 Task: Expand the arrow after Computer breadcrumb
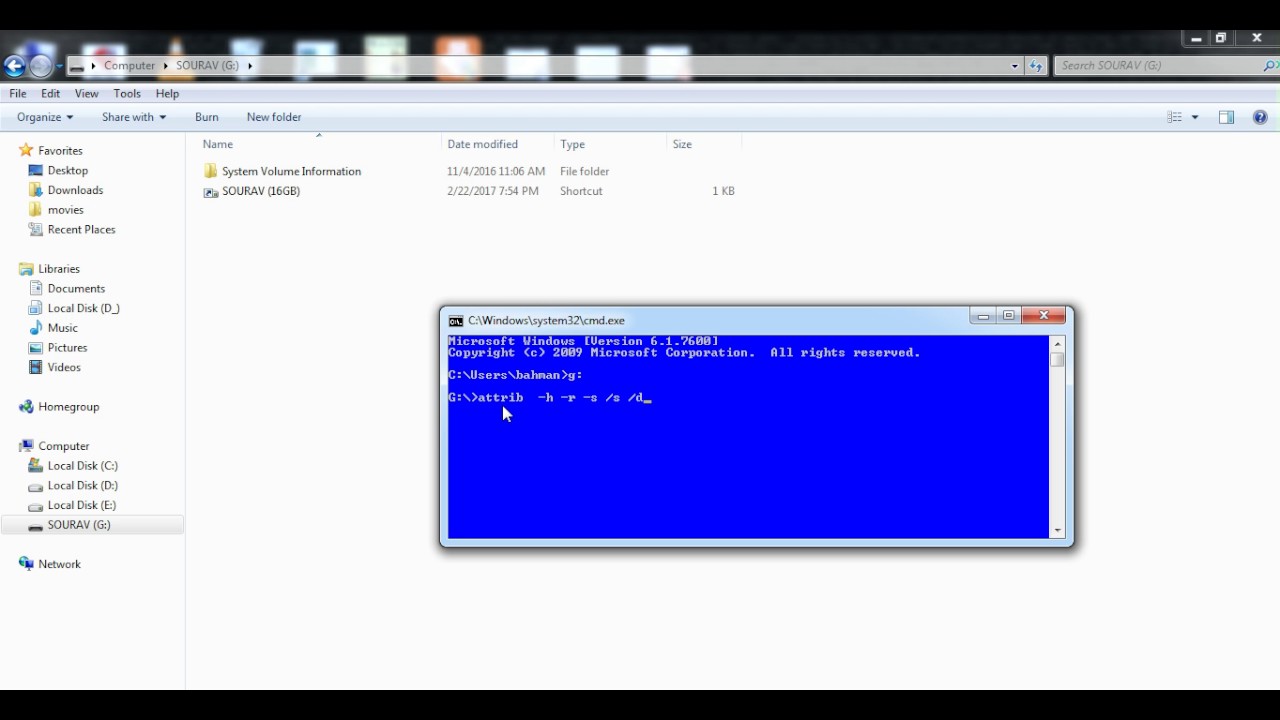[x=166, y=66]
